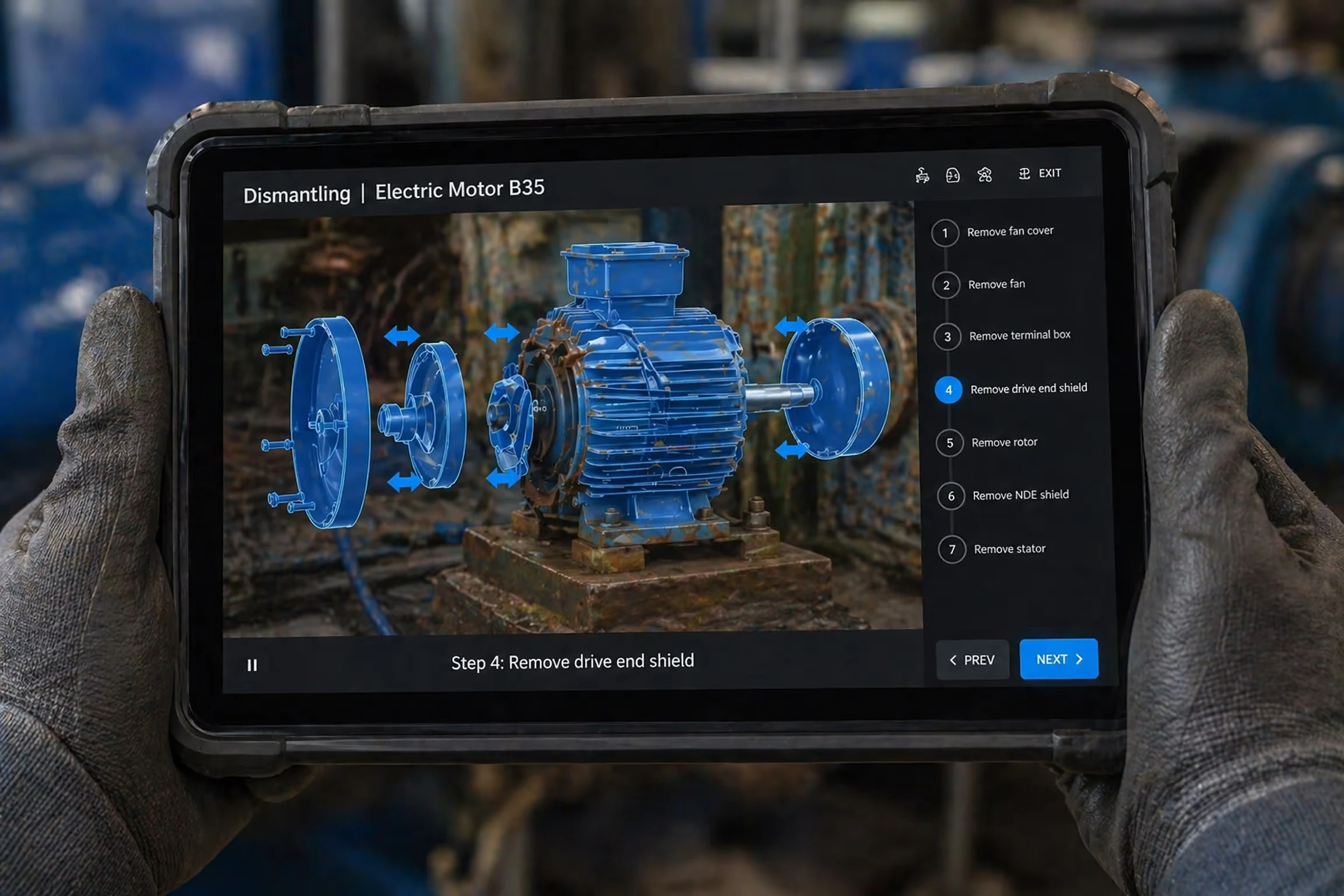Click "Remove drive end shield" in step list
The image size is (1344, 896).
point(1028,388)
